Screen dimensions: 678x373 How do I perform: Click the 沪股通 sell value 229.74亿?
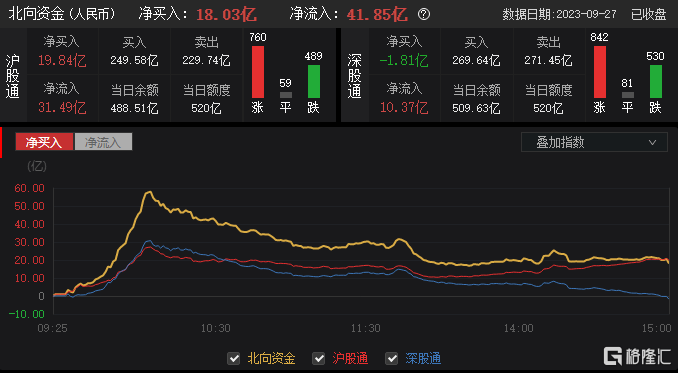coord(206,61)
